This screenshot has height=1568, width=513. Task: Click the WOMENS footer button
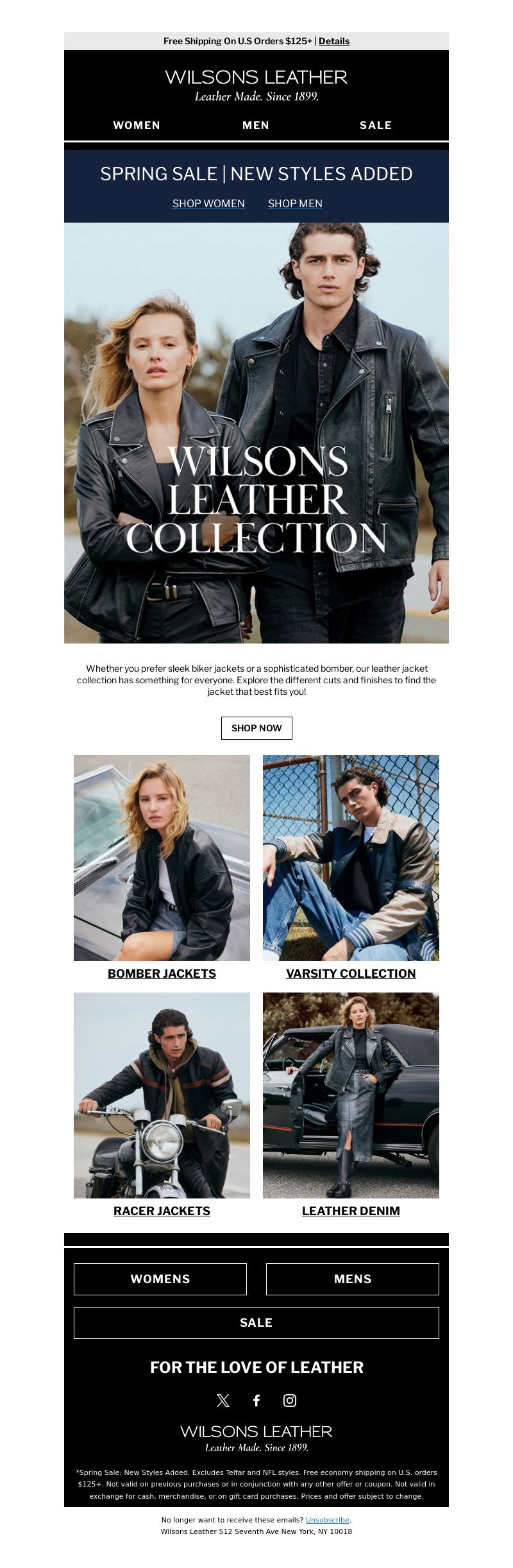pos(160,1279)
